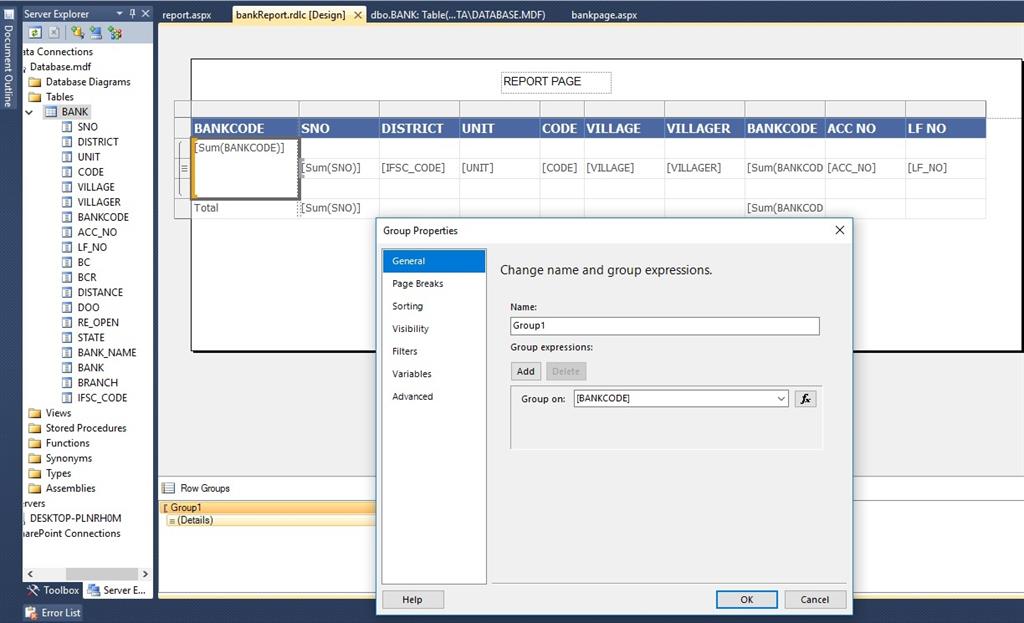Switch to the bankpage.aspx tab
The image size is (1024, 623).
point(604,15)
